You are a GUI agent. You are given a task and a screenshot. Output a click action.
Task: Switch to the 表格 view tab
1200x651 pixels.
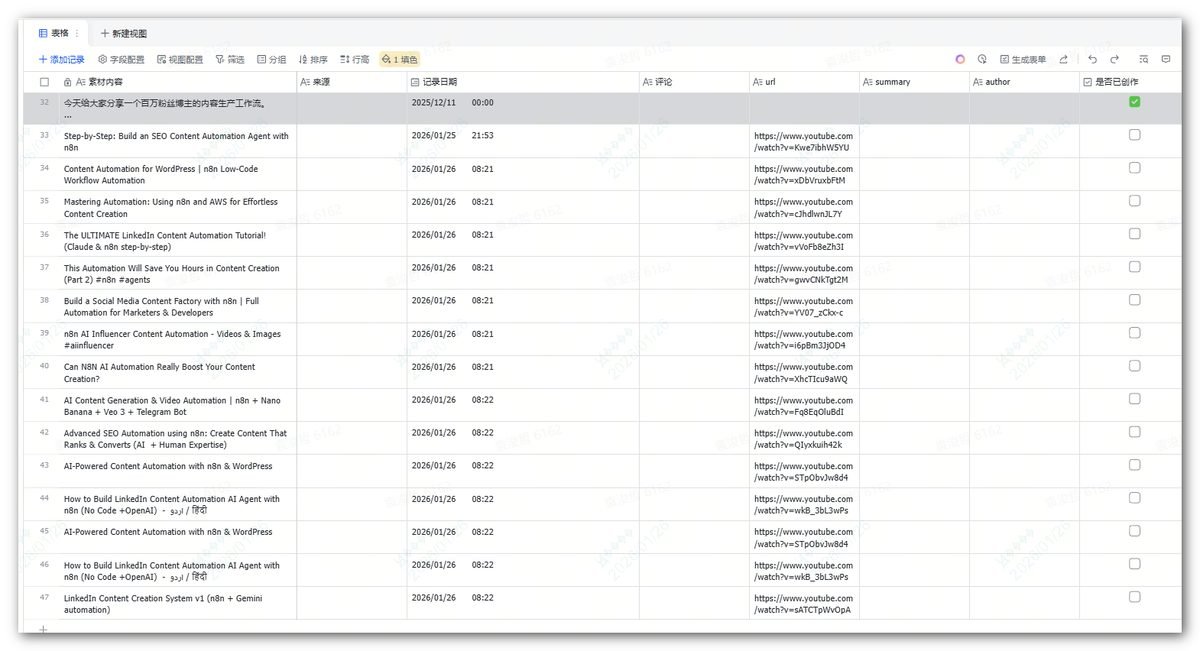54,33
